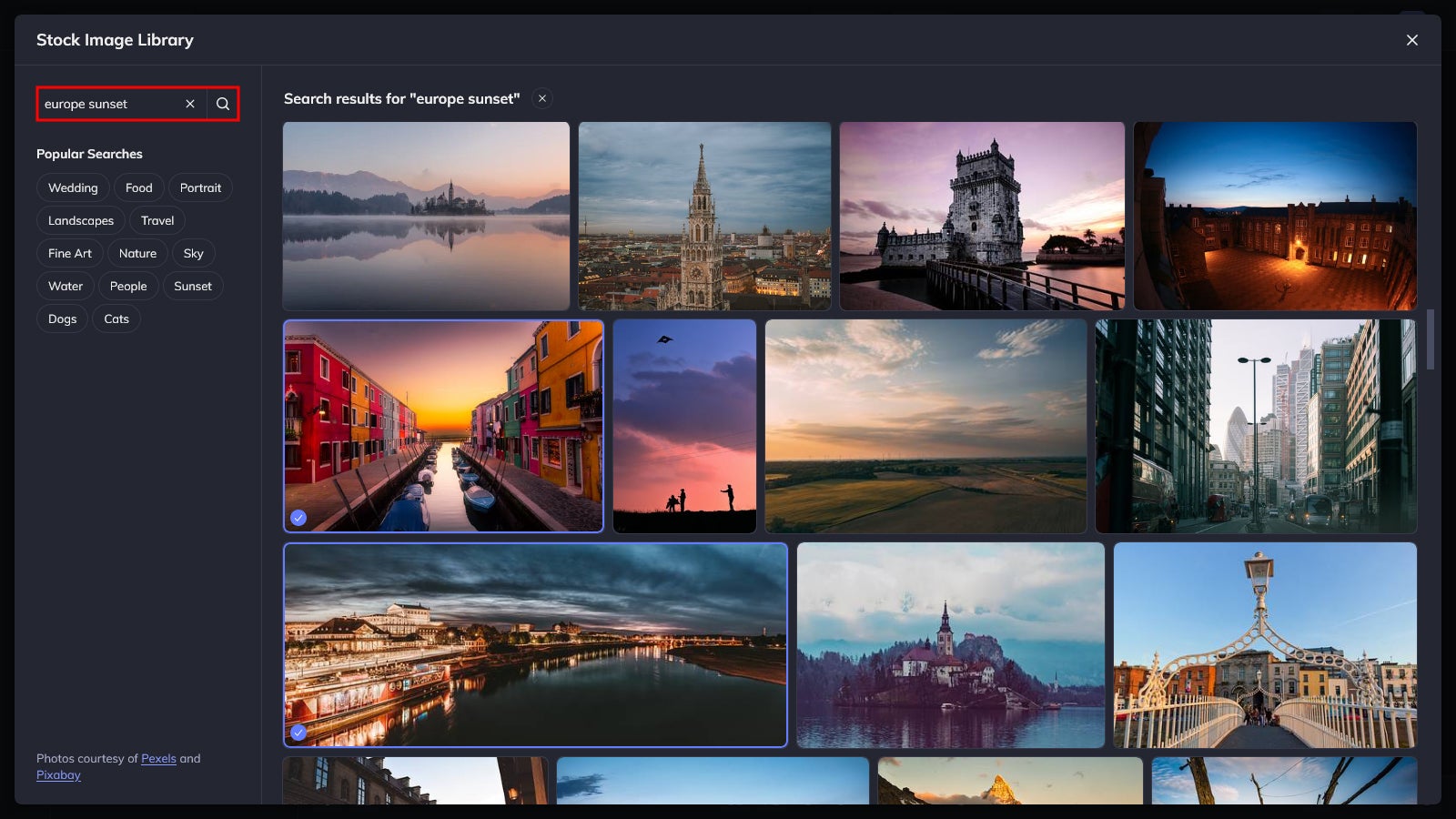Screen dimensions: 1456x819
Task: Clear the search field with the X icon
Action: pos(190,104)
